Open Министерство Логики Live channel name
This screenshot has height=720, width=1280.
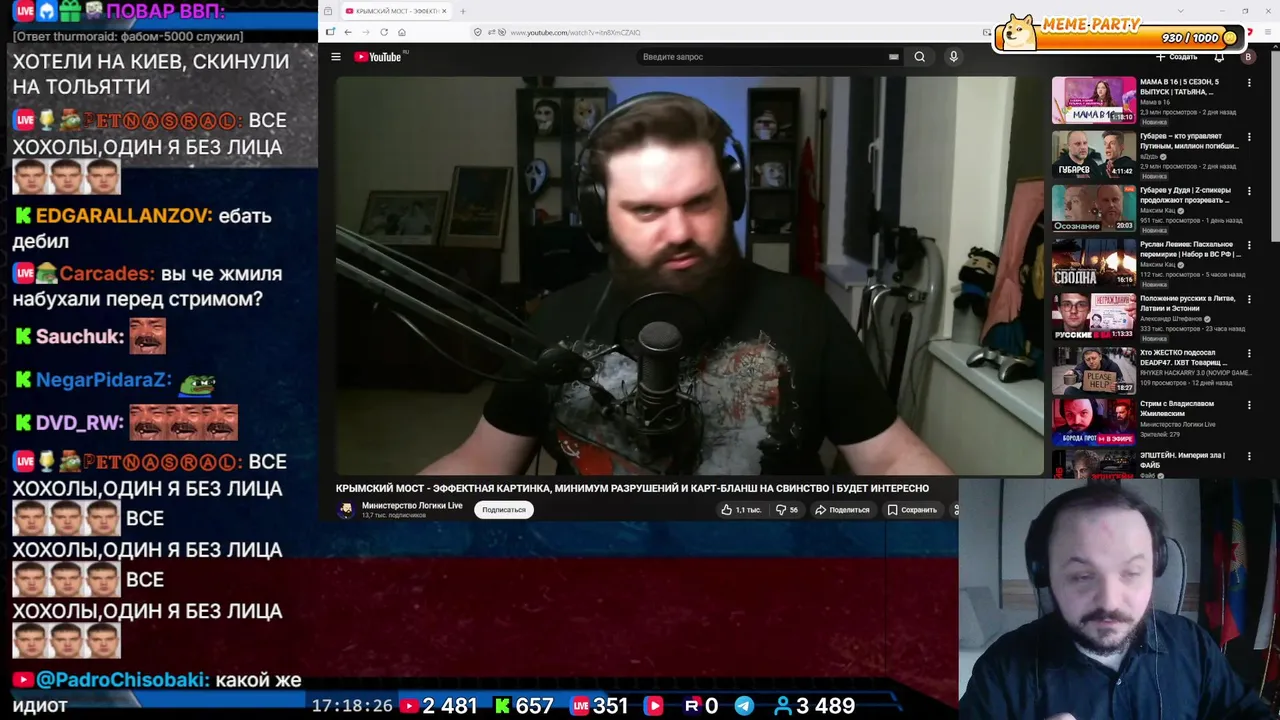click(412, 506)
